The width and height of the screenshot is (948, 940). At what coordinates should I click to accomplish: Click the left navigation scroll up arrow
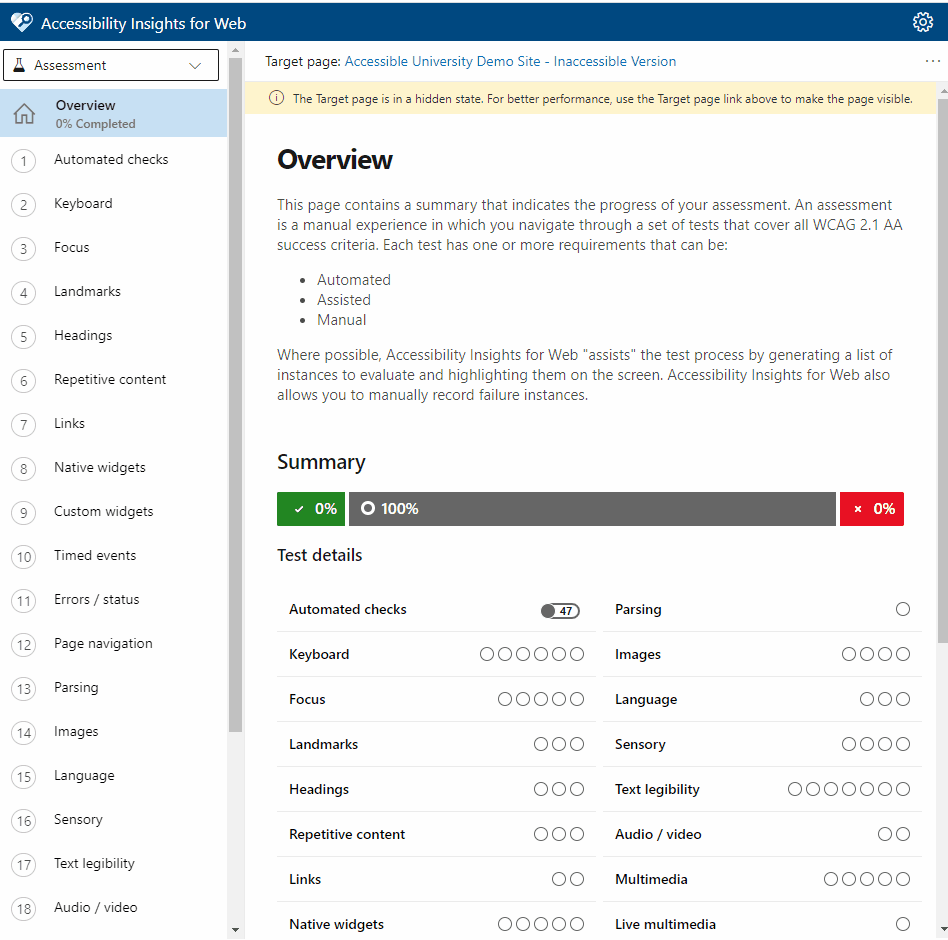pyautogui.click(x=235, y=50)
